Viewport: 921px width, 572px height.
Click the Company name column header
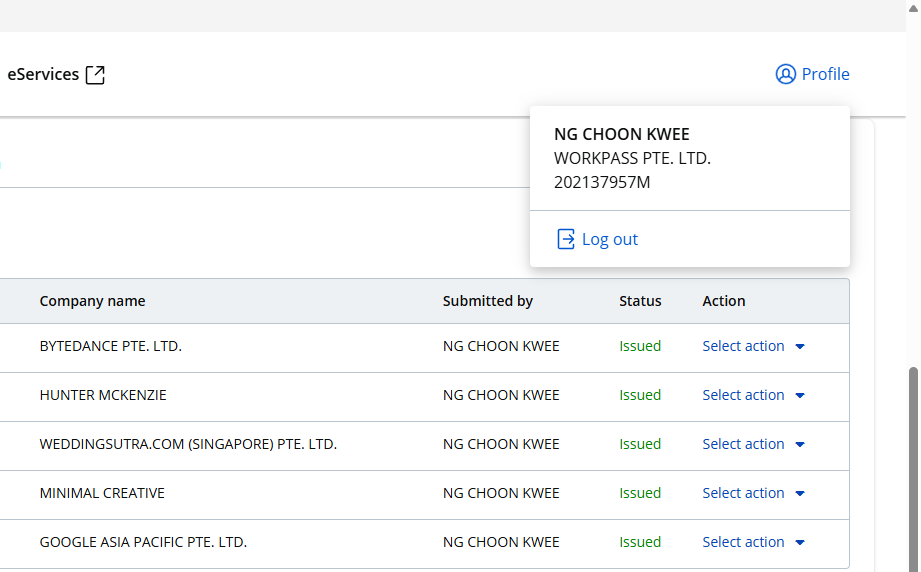[x=92, y=301]
